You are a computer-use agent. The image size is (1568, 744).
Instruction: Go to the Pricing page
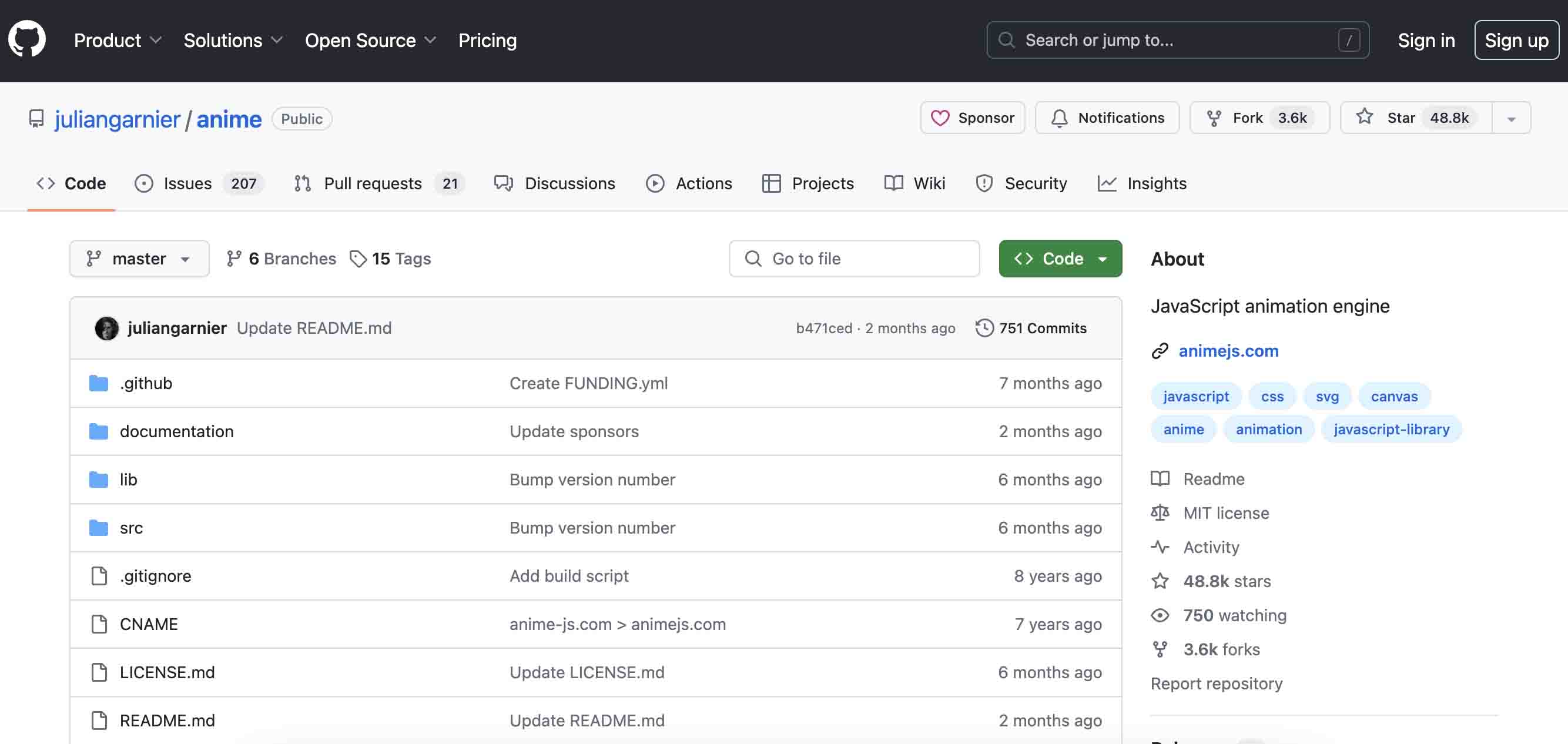coord(487,40)
